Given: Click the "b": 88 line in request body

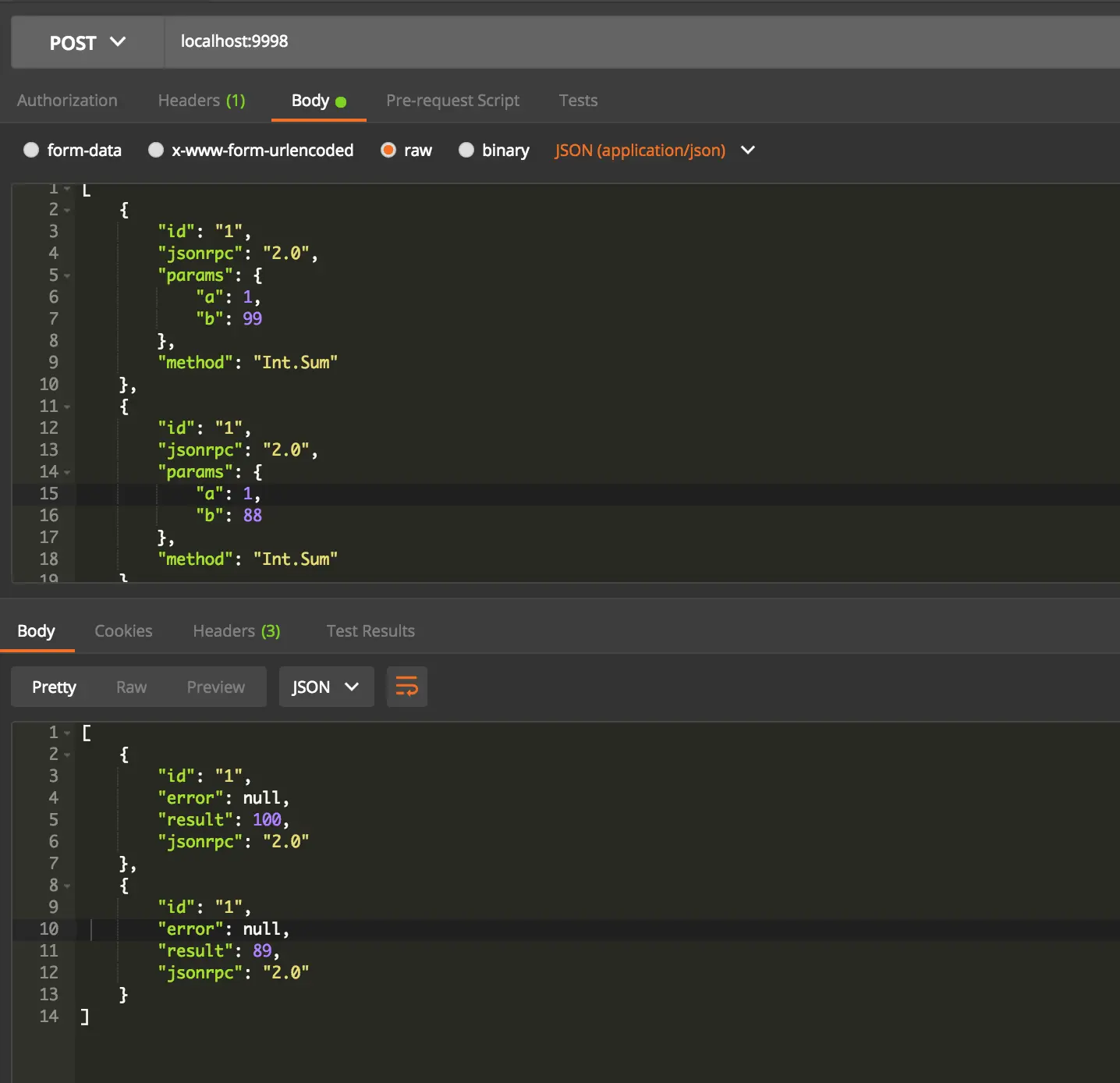Looking at the screenshot, I should coord(229,515).
